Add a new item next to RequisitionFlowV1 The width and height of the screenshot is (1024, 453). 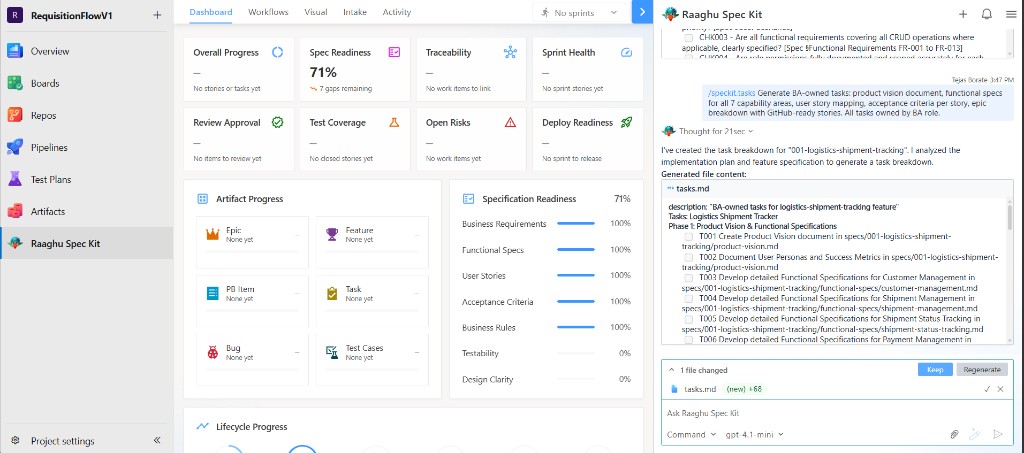[x=157, y=15]
